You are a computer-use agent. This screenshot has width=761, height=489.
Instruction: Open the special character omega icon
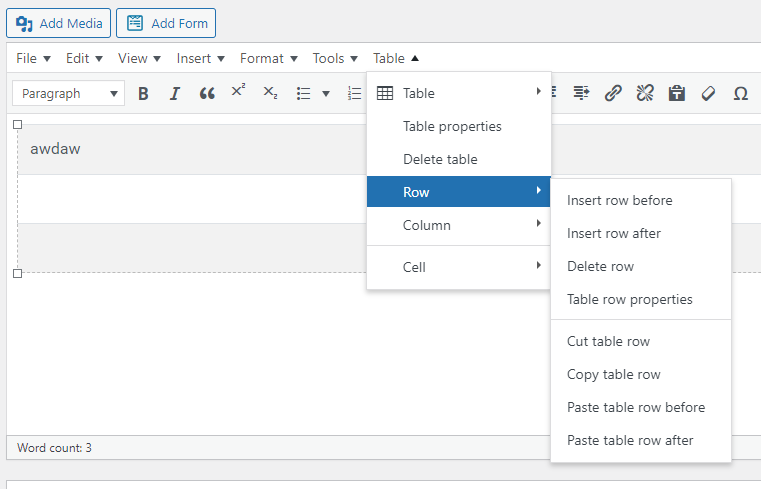pyautogui.click(x=741, y=93)
